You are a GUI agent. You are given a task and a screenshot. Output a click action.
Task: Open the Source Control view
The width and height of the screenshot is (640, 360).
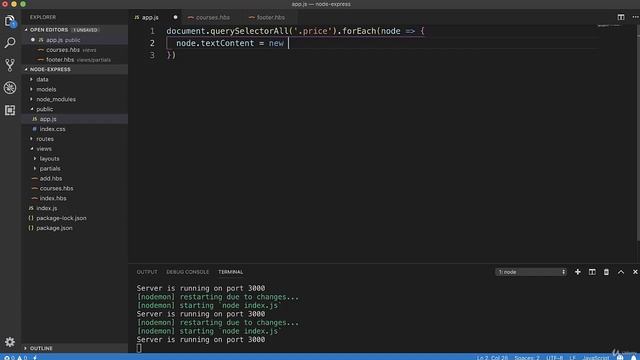click(x=10, y=65)
